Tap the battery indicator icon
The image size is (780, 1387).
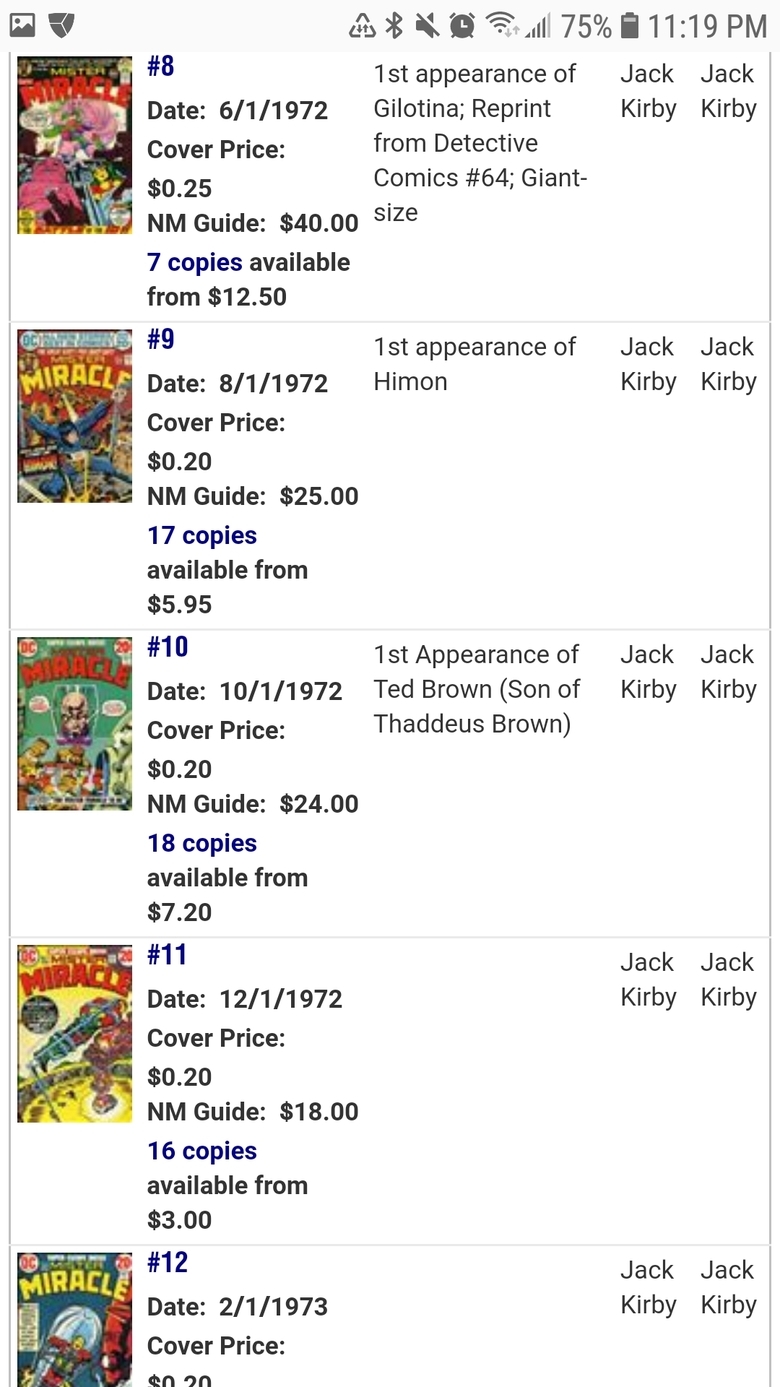[629, 25]
